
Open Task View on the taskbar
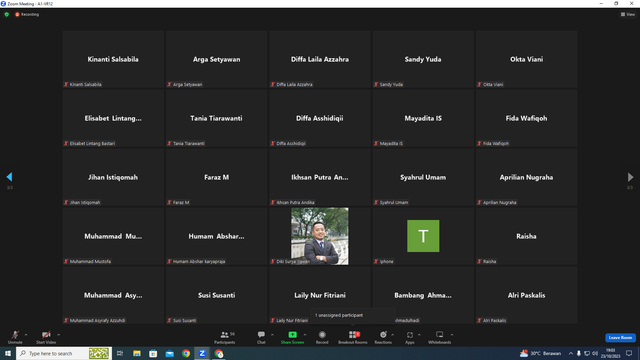click(120, 353)
